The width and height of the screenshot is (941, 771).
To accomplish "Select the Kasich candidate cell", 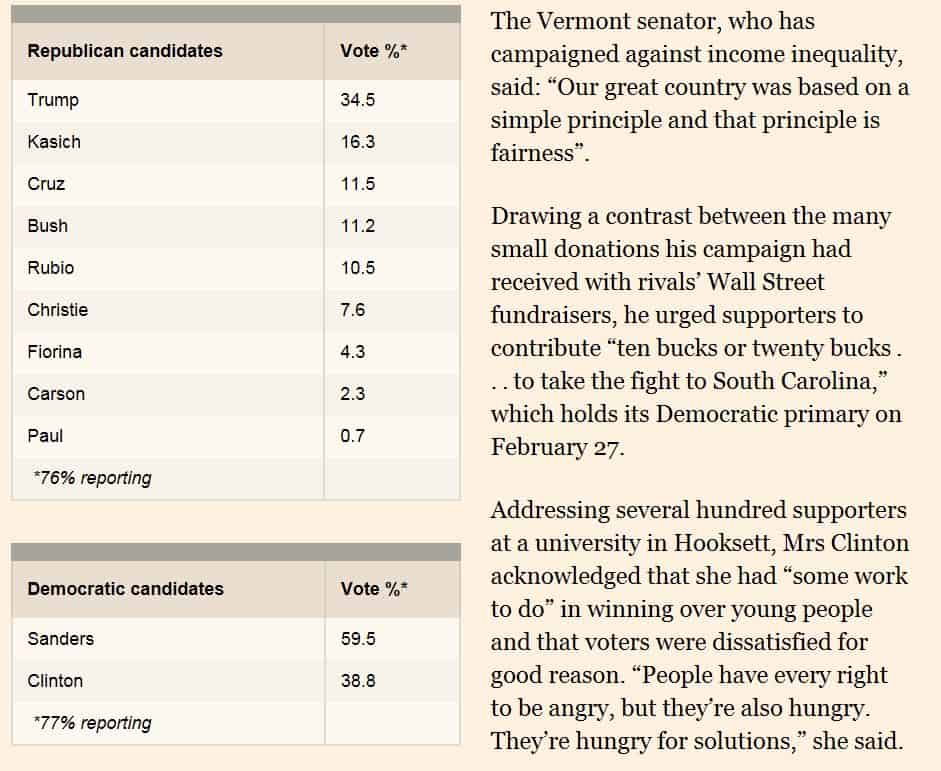I will (x=55, y=142).
